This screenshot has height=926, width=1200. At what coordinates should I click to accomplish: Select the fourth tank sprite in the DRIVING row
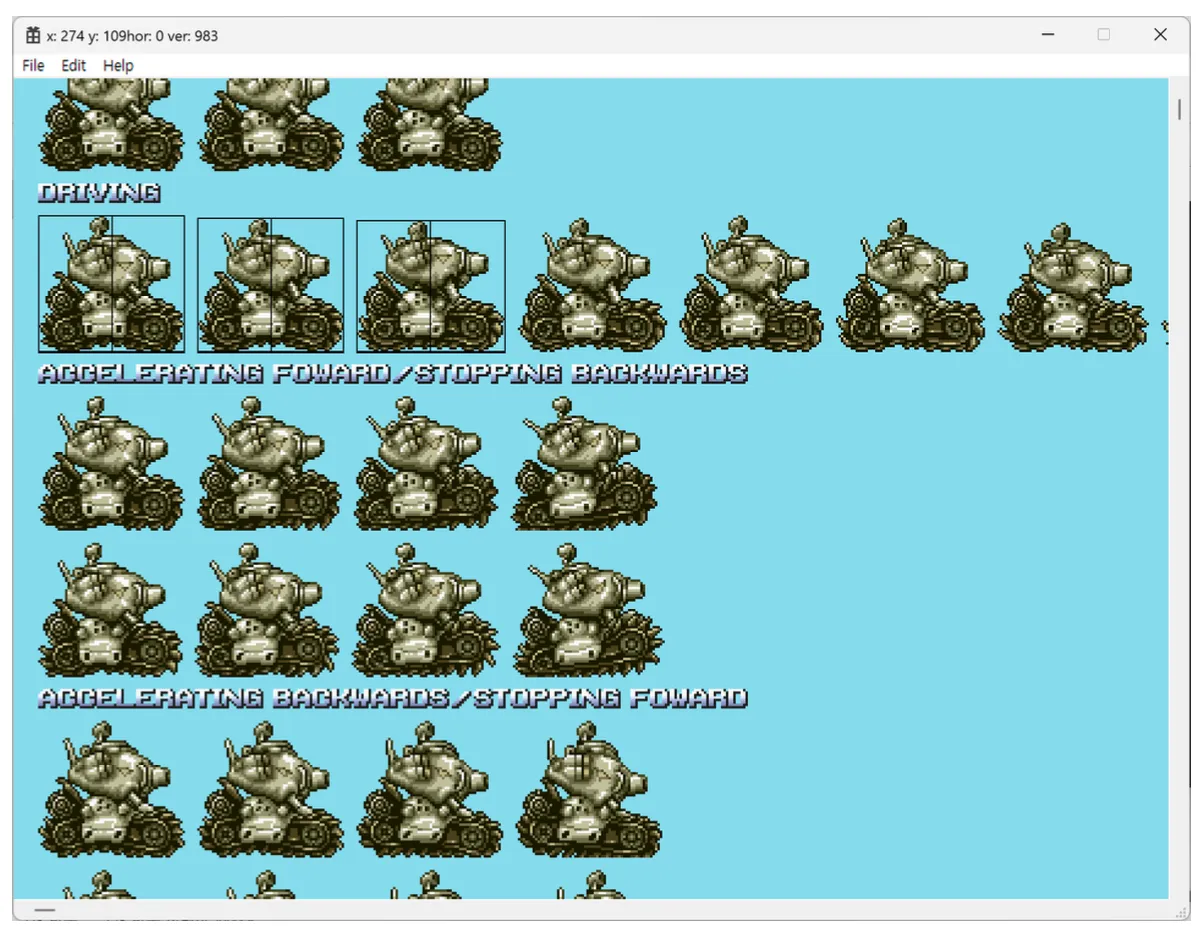point(593,285)
